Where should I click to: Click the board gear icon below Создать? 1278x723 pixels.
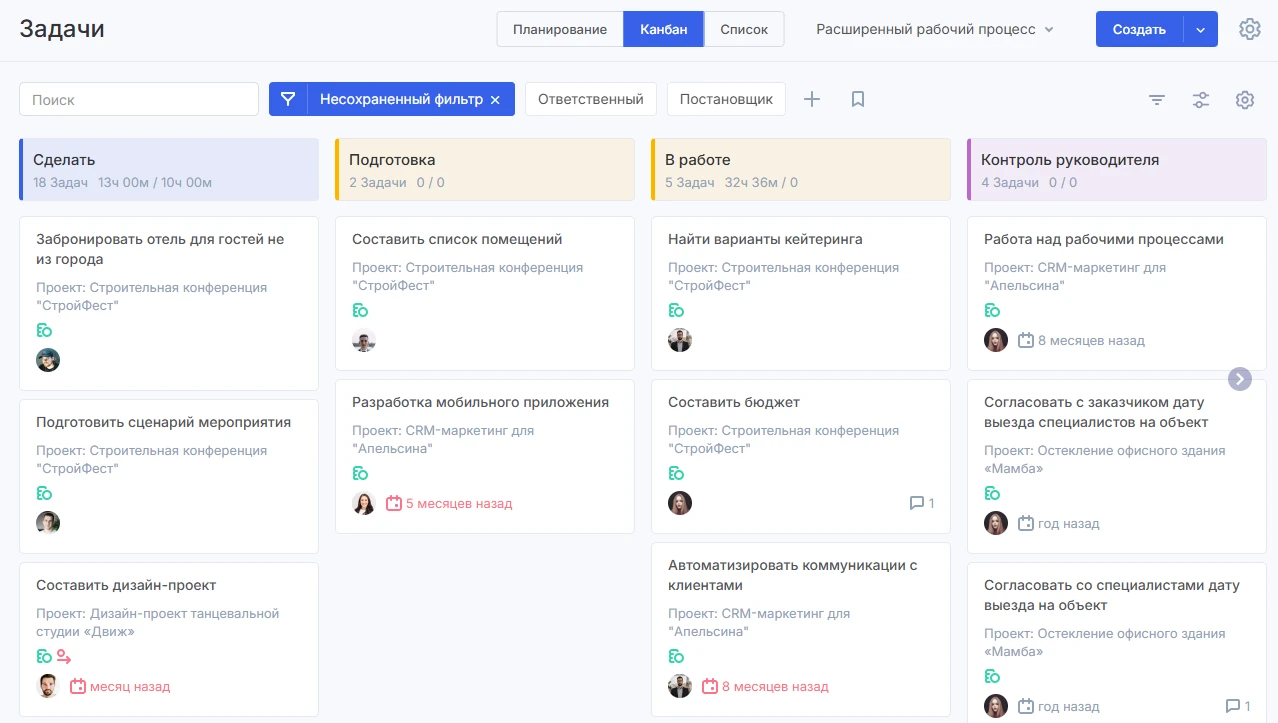pos(1245,100)
